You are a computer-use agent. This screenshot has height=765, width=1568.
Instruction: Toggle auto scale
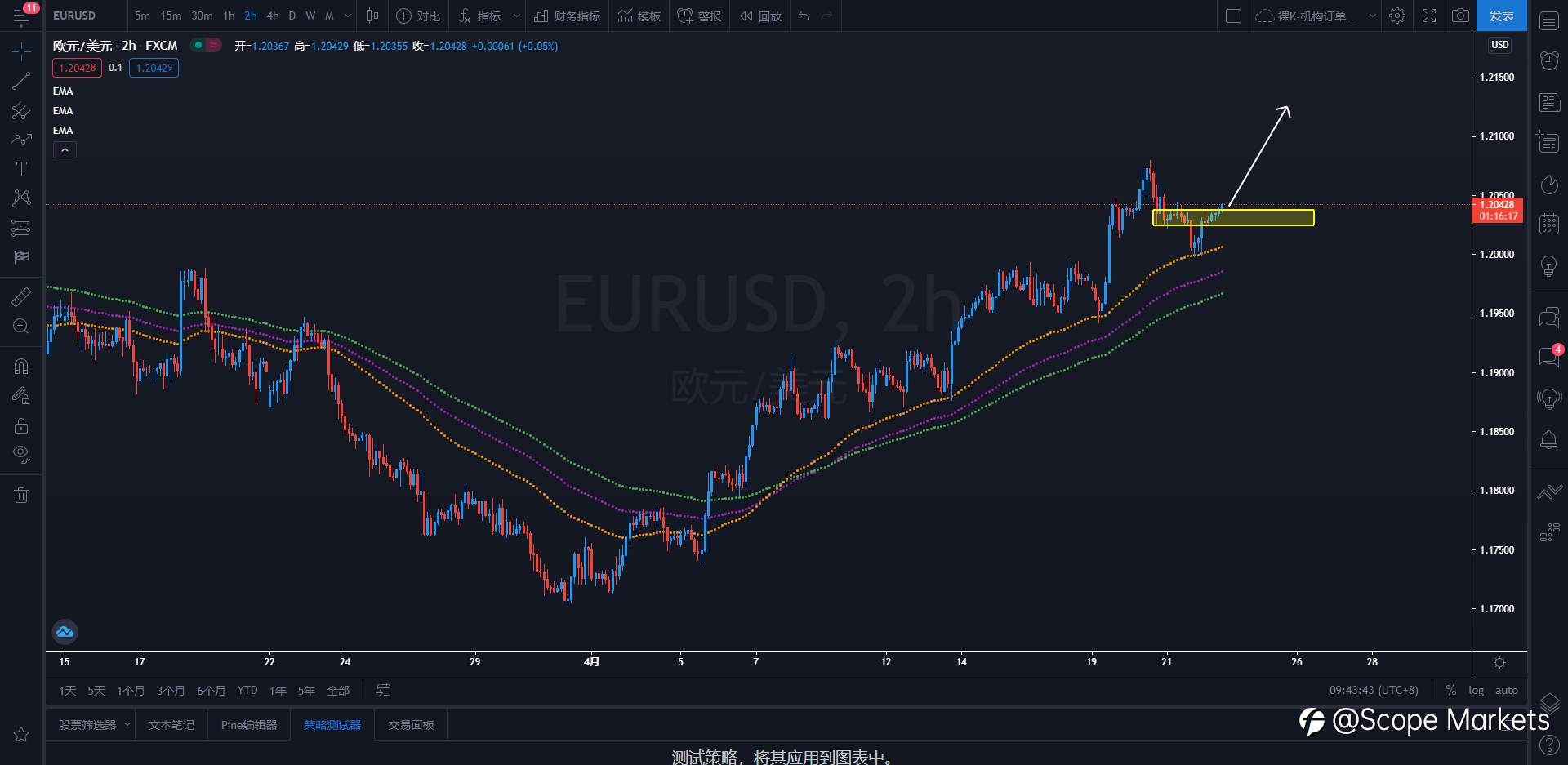1506,690
